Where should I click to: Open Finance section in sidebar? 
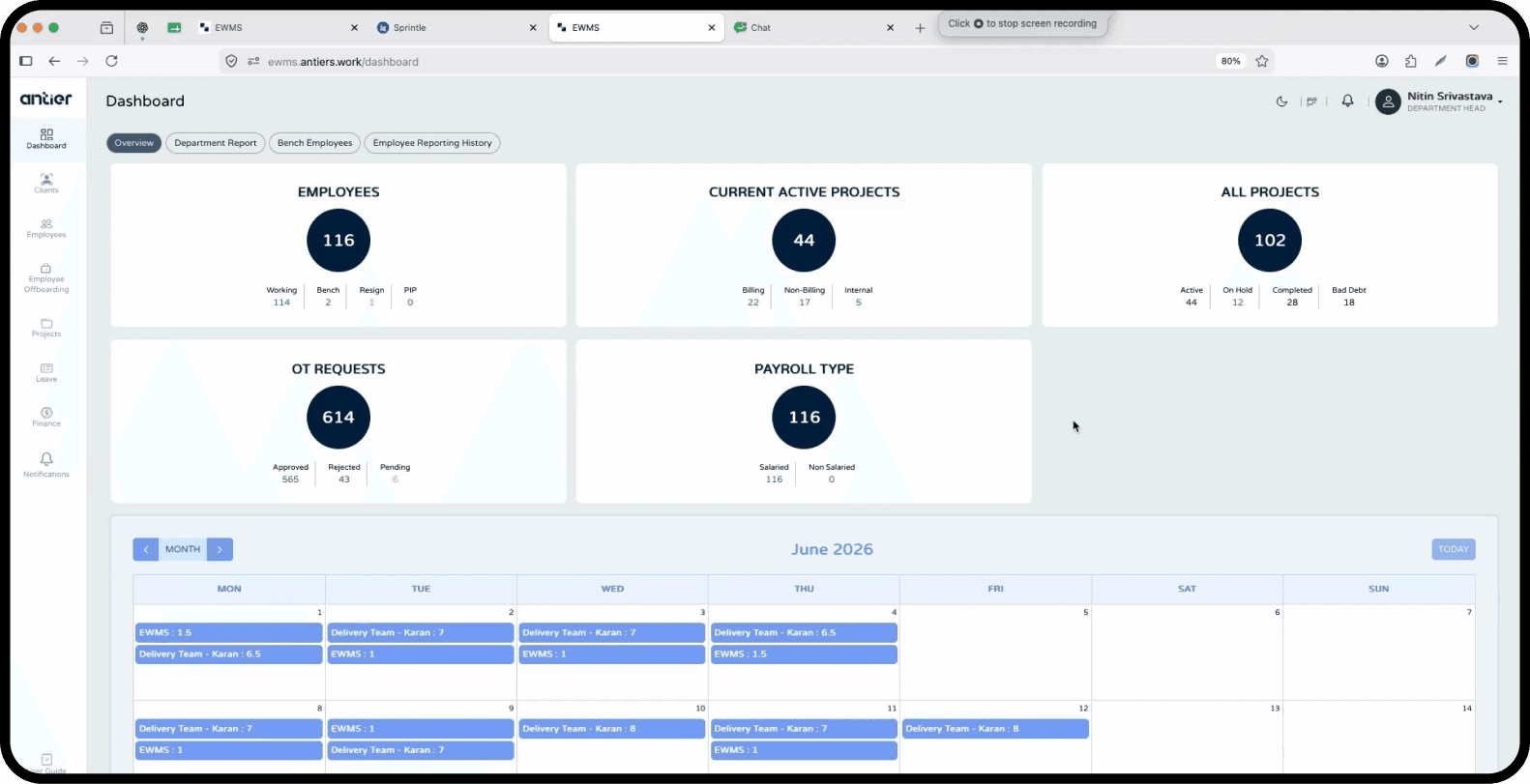point(46,418)
